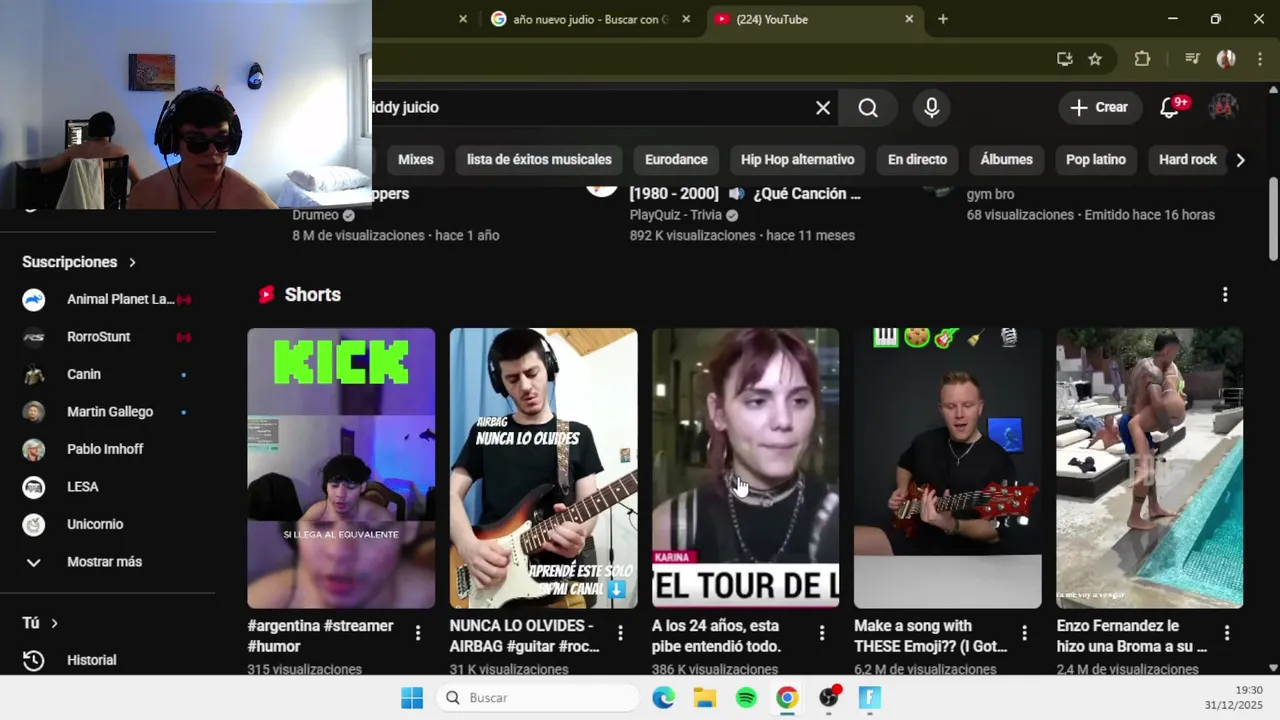
Task: Open YouTube notifications bell
Action: pyautogui.click(x=1169, y=108)
